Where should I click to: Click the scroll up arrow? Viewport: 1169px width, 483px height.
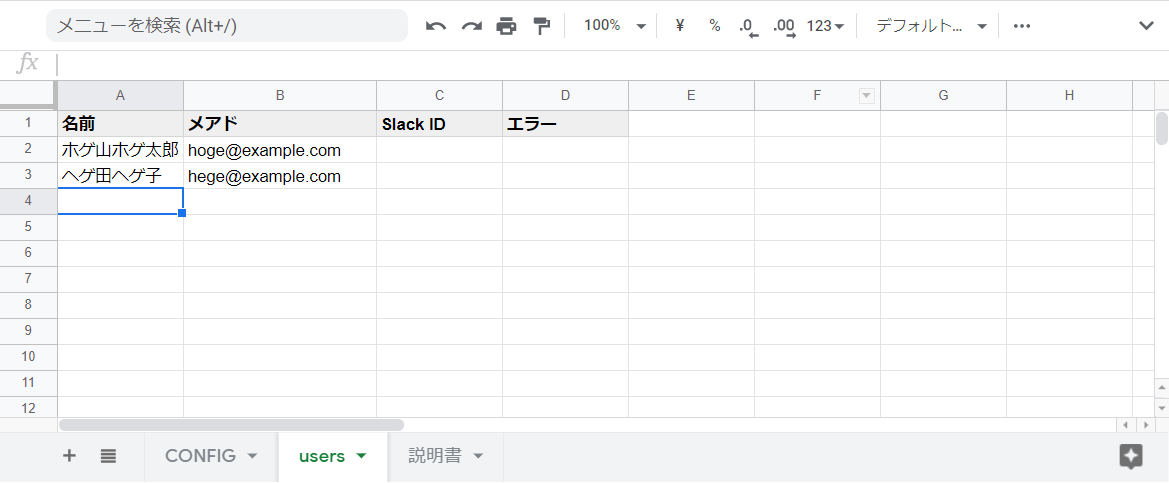(1162, 389)
